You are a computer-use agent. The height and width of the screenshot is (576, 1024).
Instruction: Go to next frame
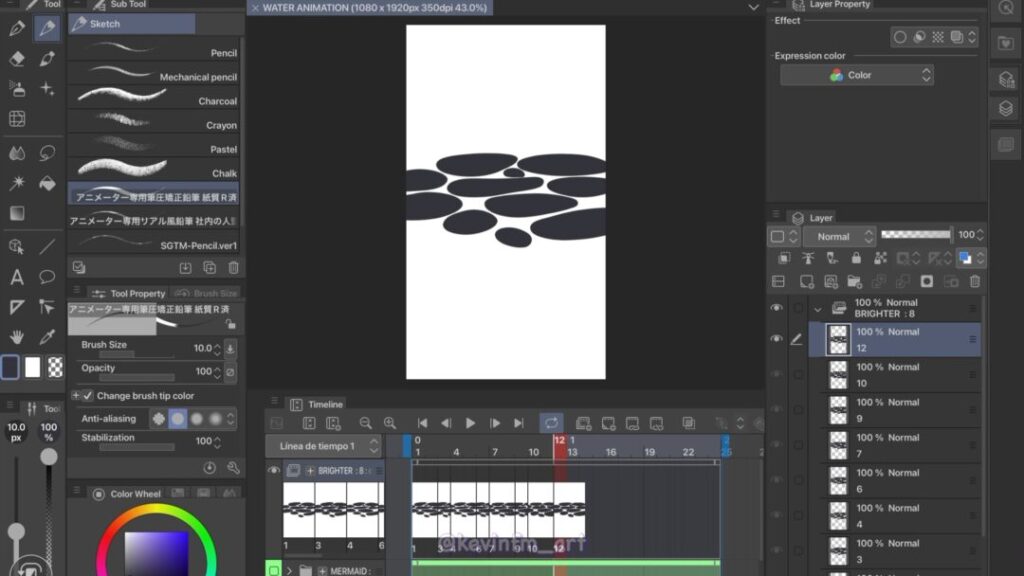(494, 423)
